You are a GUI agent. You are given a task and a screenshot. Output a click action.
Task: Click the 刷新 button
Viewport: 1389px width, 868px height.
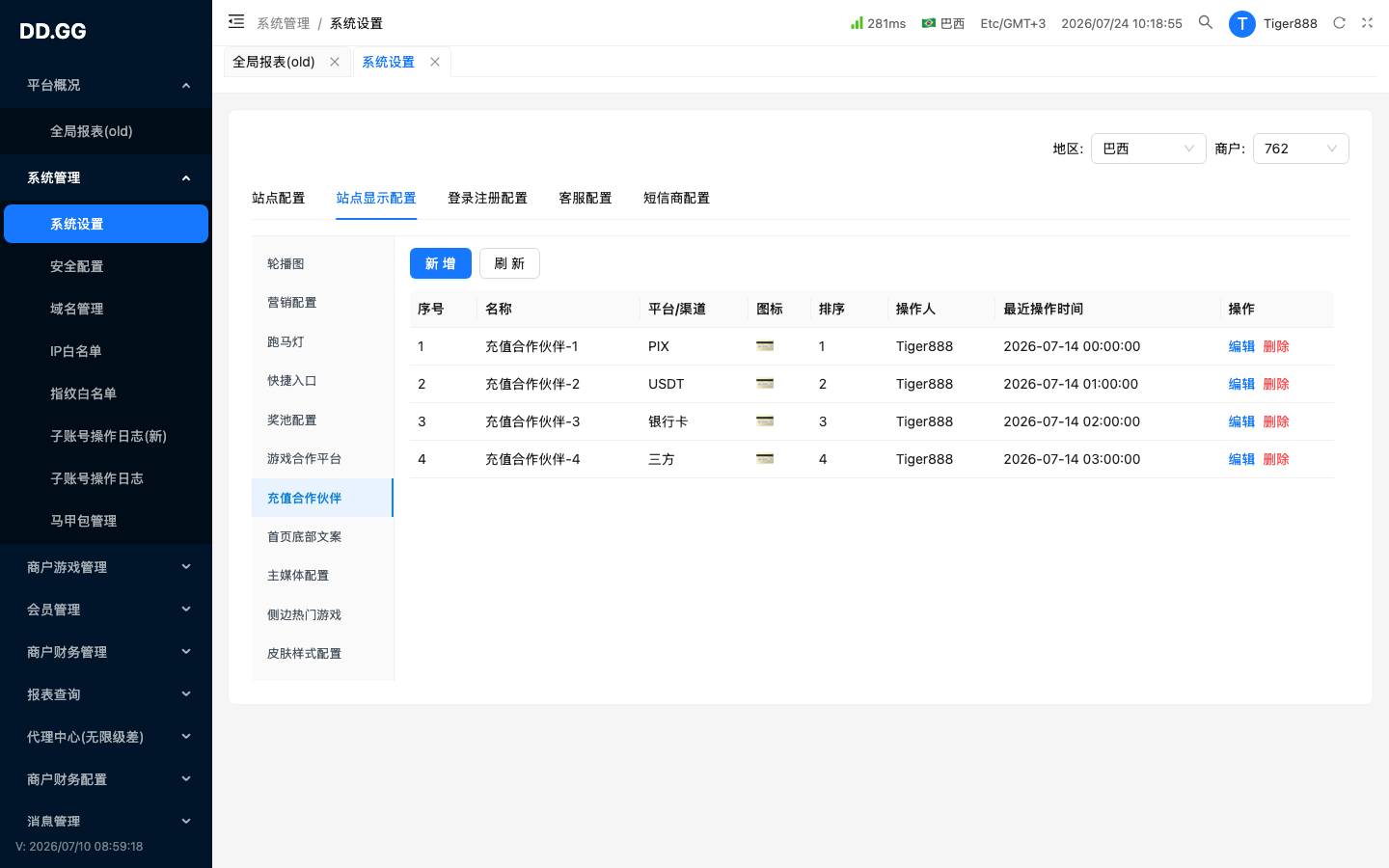point(509,263)
